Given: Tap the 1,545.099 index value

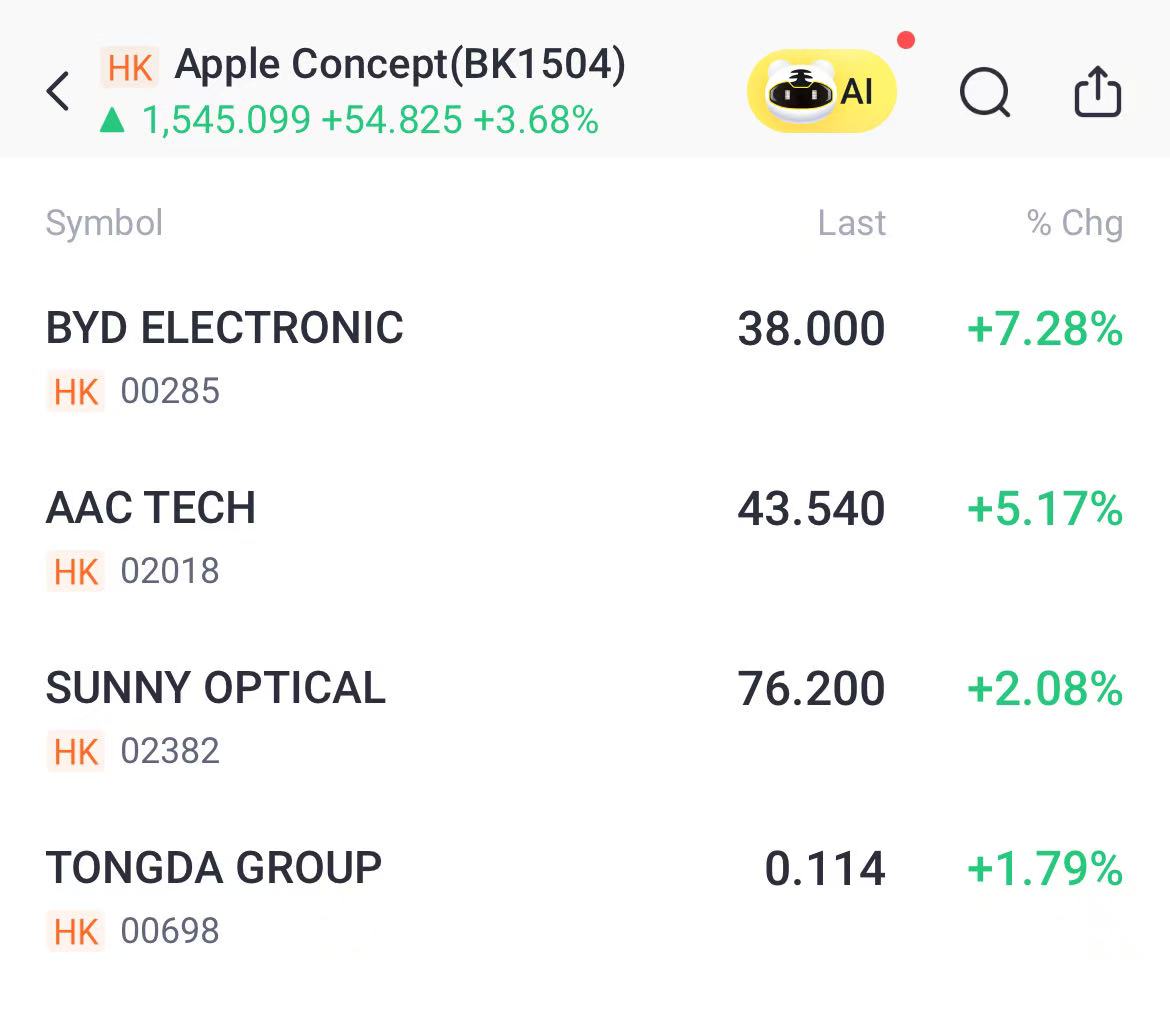Looking at the screenshot, I should (x=227, y=121).
